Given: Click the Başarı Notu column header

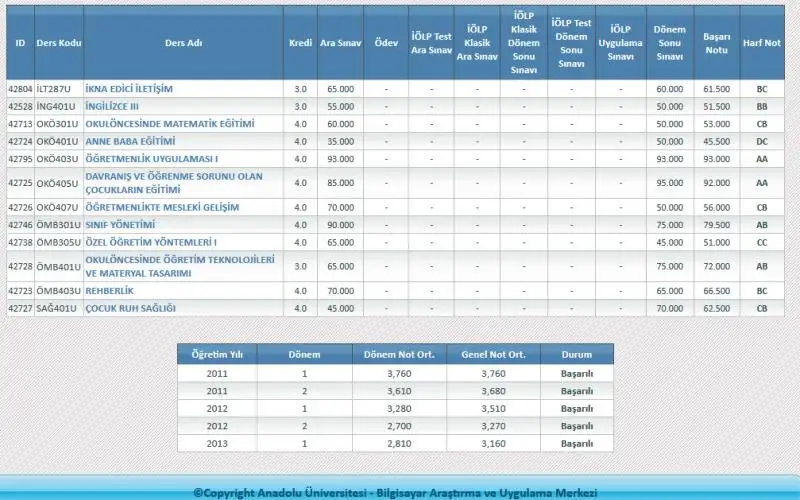Looking at the screenshot, I should click(716, 44).
